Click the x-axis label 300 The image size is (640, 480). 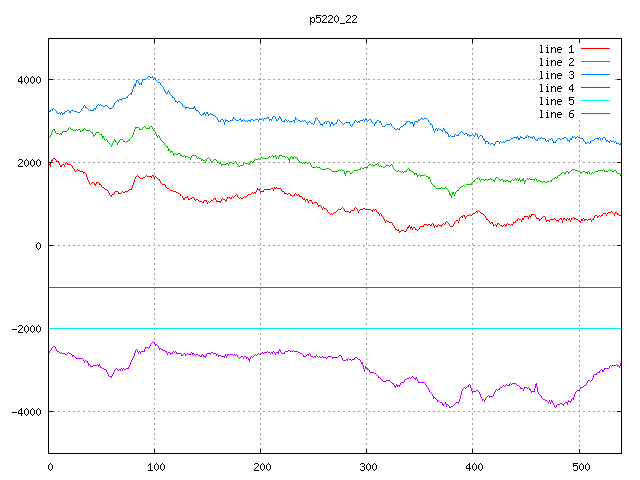368,467
